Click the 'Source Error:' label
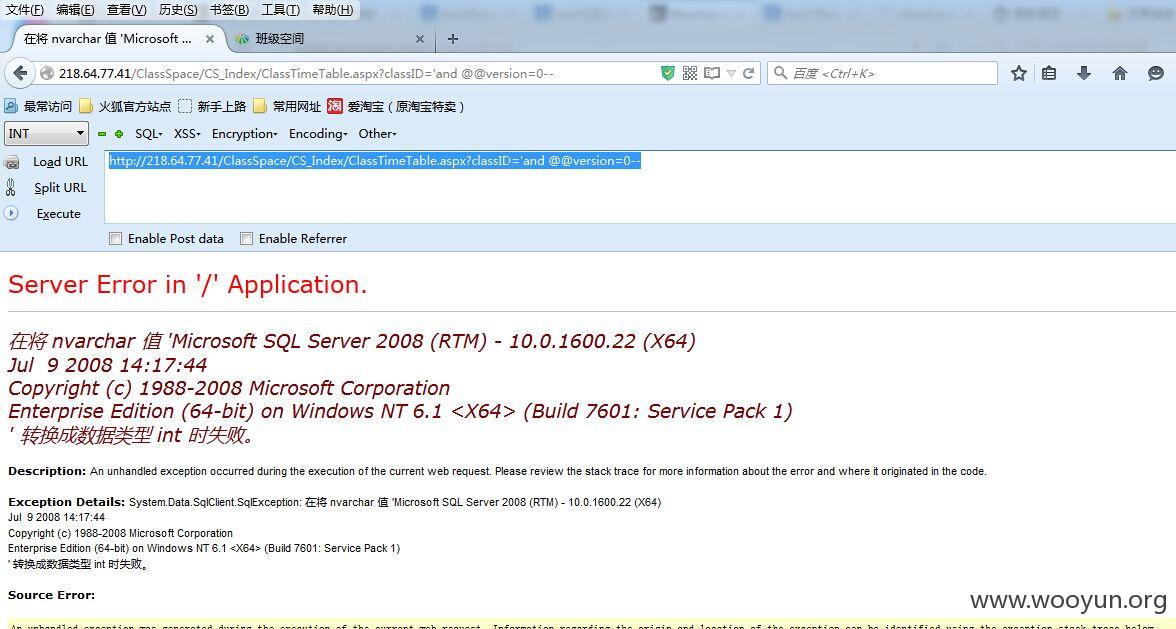Viewport: 1176px width, 629px height. point(52,595)
